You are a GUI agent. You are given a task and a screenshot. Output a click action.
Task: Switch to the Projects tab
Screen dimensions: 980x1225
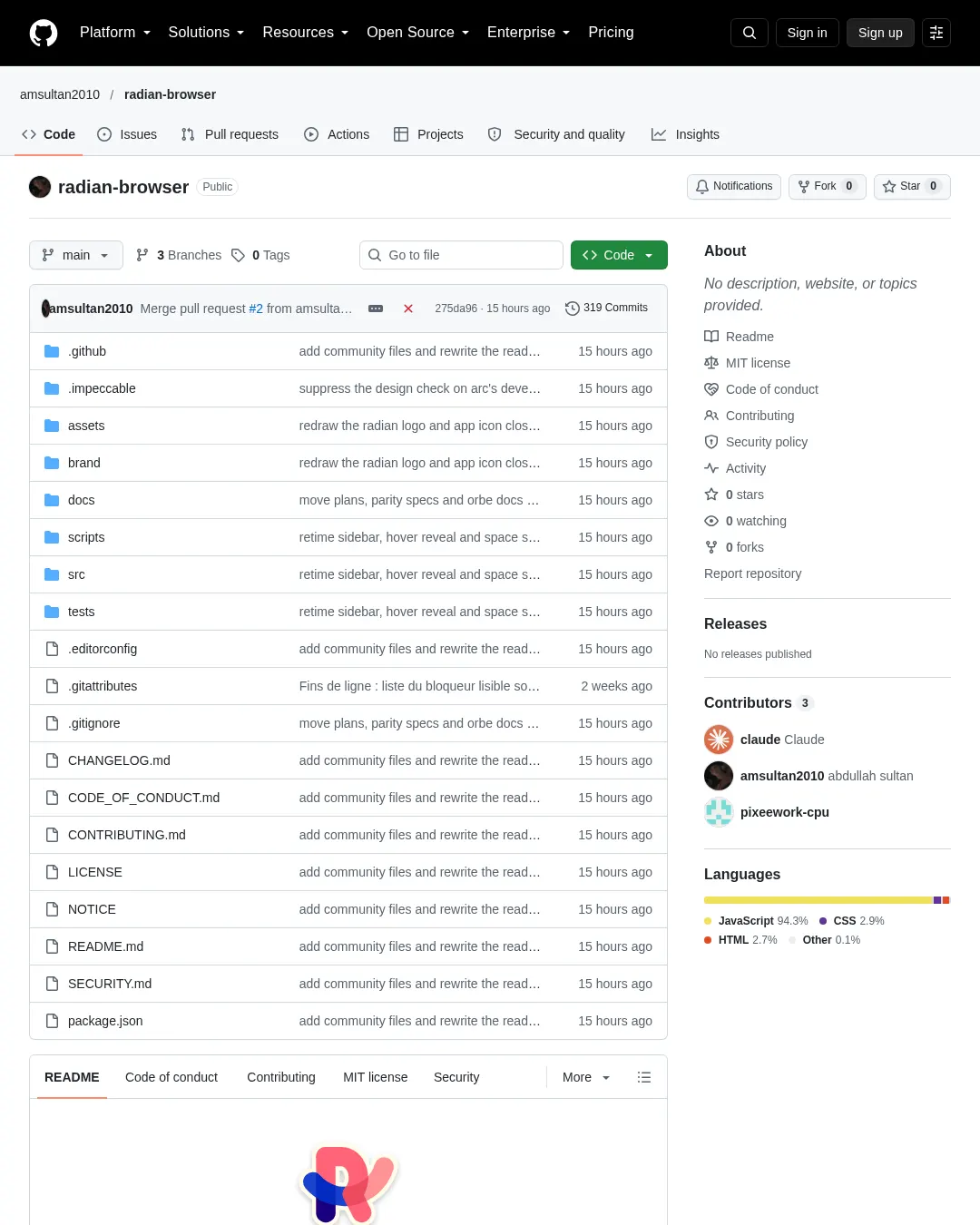[428, 134]
